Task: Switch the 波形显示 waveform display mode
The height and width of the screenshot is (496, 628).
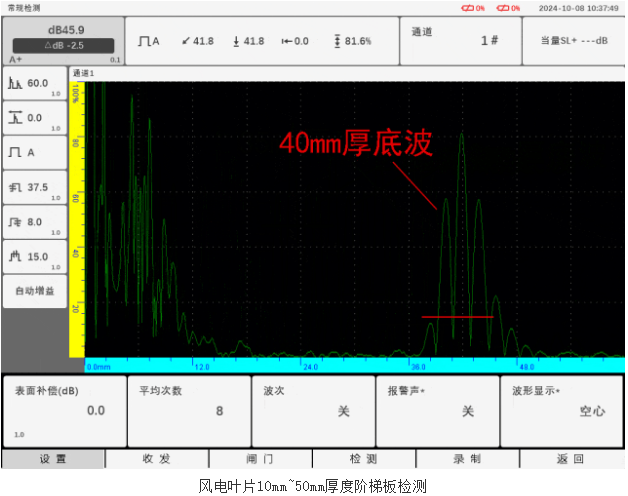Action: point(561,410)
